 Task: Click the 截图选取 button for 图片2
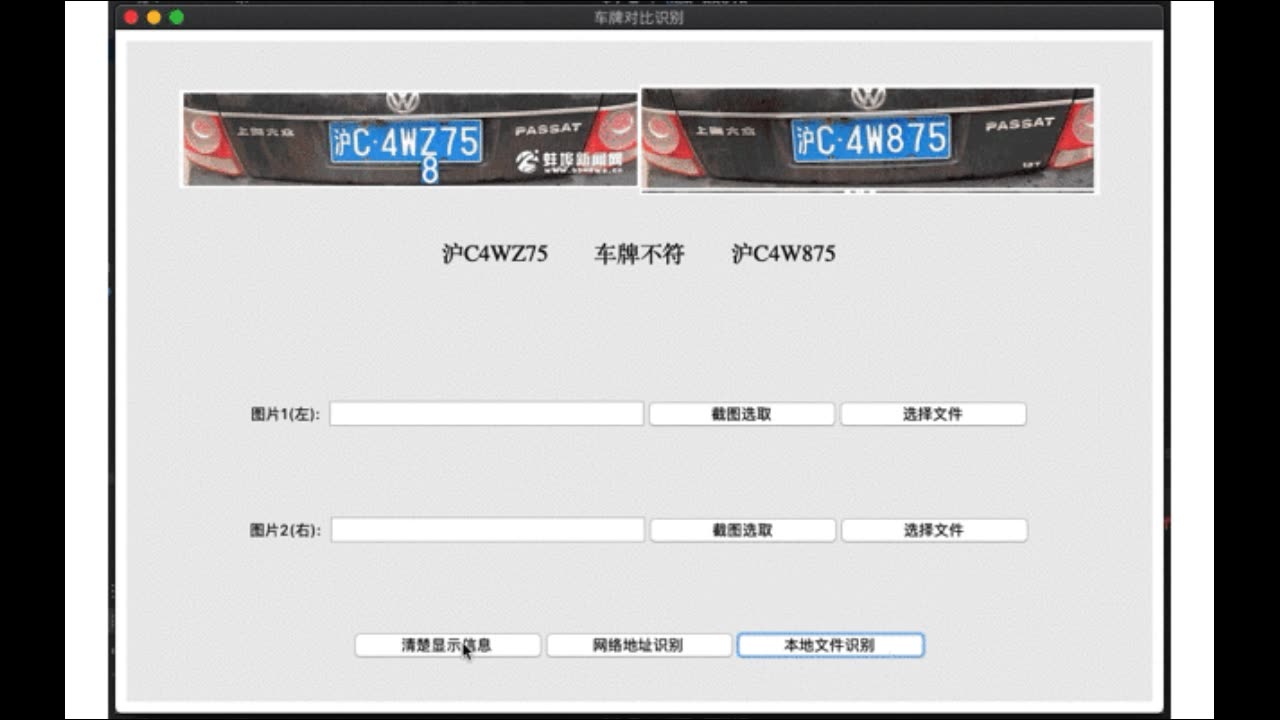(x=741, y=529)
